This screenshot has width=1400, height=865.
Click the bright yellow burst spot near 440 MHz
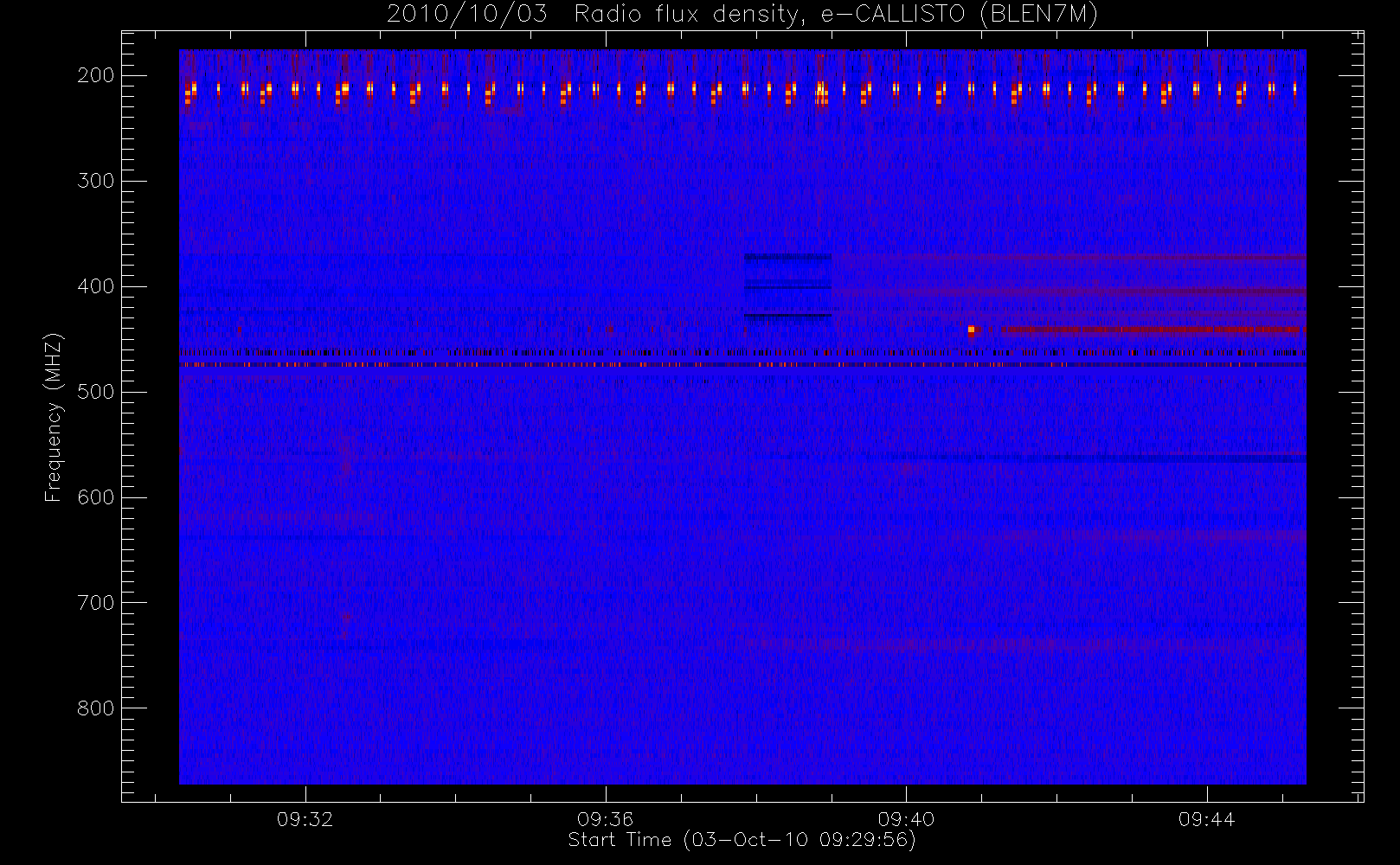coord(971,330)
